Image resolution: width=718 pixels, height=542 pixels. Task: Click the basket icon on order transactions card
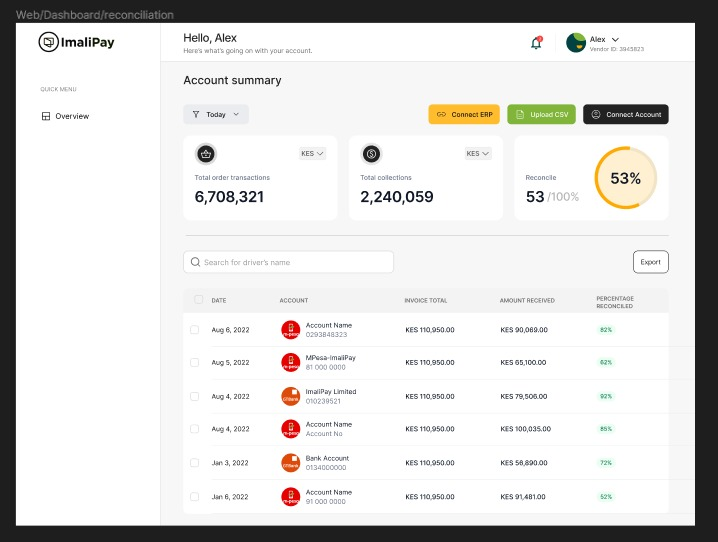(206, 154)
